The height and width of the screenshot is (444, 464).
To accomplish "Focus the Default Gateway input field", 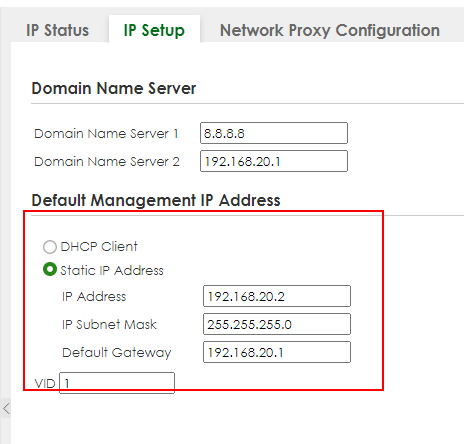I will (277, 352).
